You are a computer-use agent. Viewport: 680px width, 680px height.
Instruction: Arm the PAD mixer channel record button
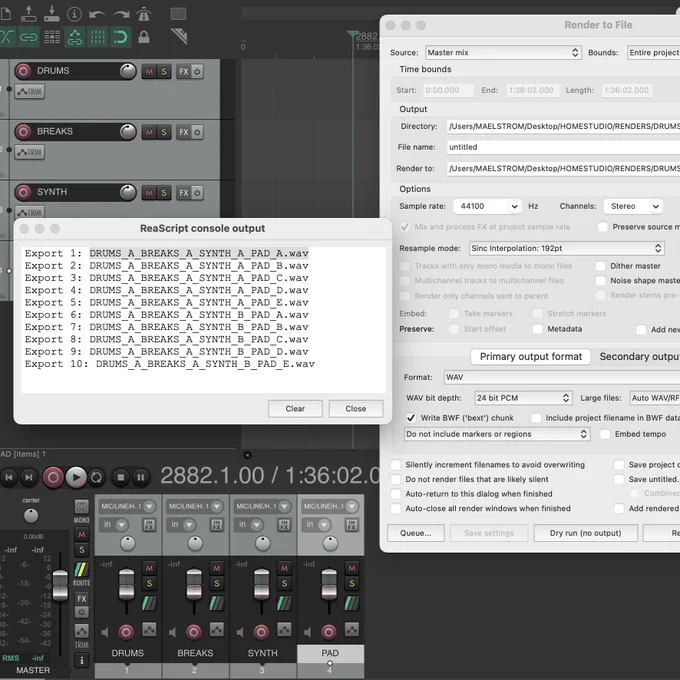(x=329, y=632)
